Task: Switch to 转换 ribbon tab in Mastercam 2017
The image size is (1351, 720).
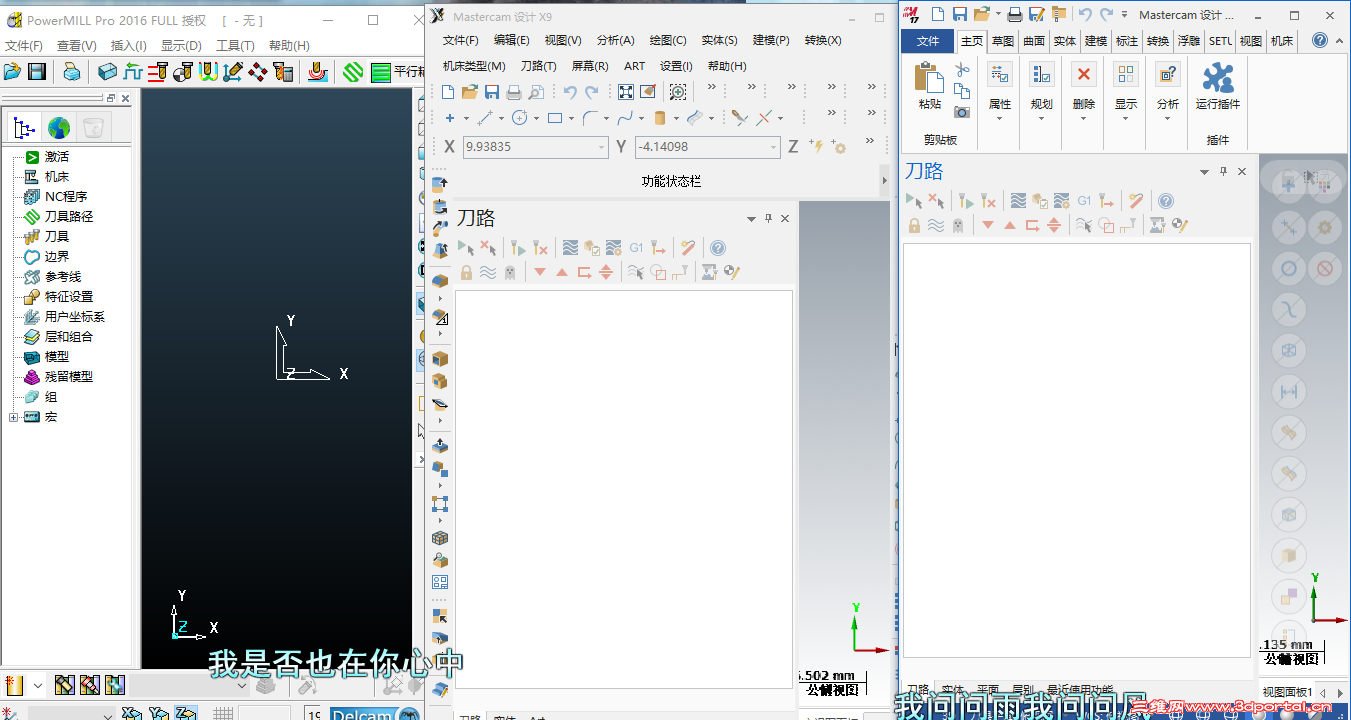Action: pyautogui.click(x=1158, y=41)
